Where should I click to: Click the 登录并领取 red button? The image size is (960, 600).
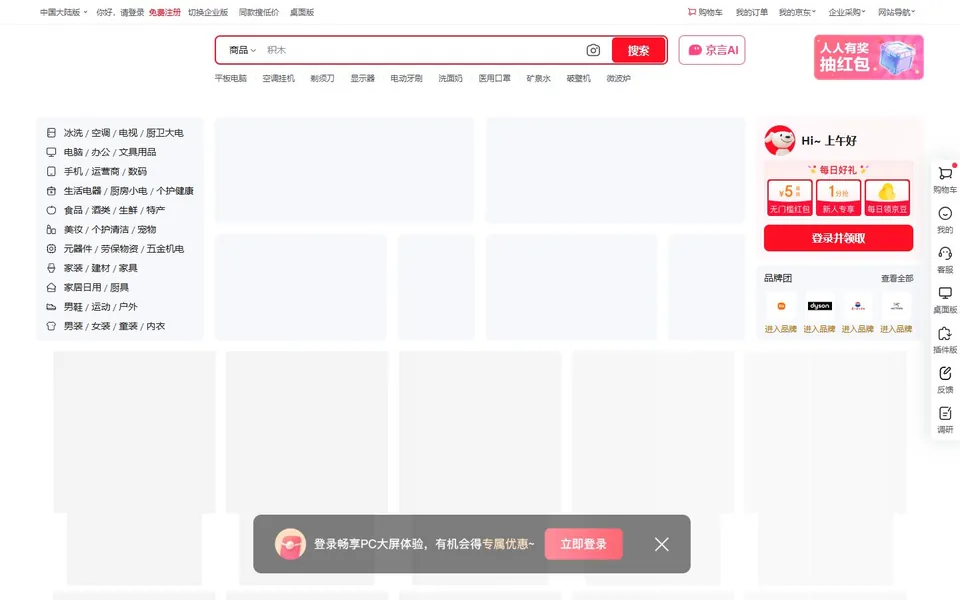click(838, 238)
